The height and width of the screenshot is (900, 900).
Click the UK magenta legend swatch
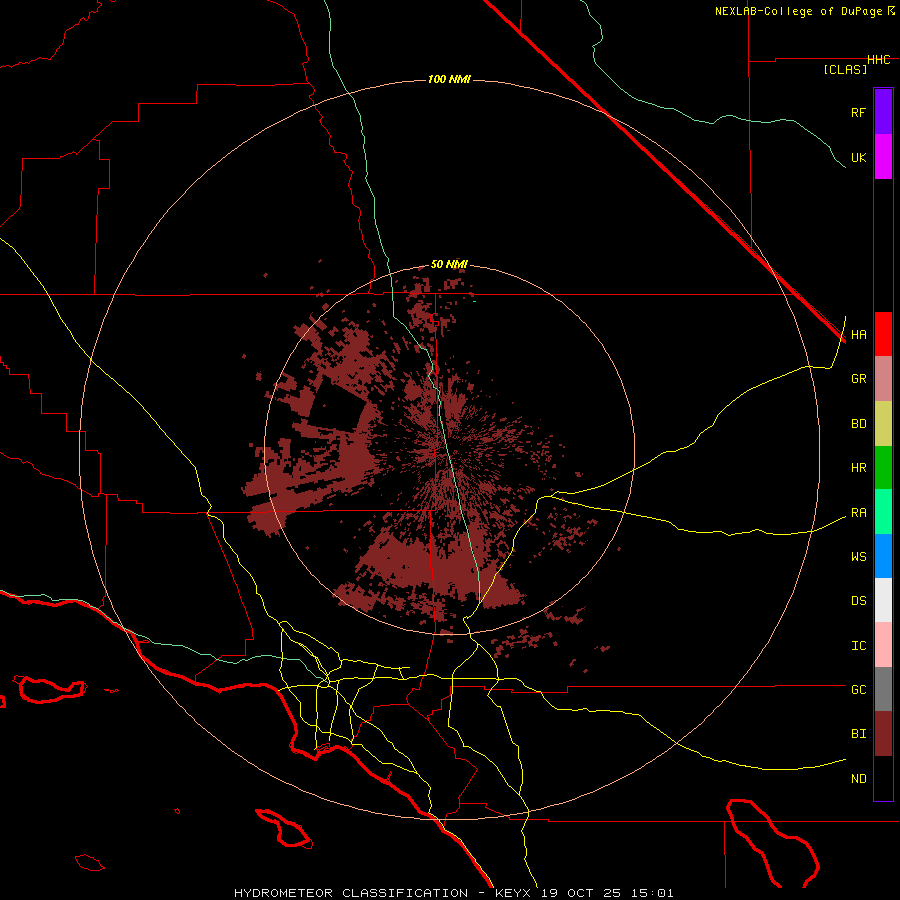point(883,157)
